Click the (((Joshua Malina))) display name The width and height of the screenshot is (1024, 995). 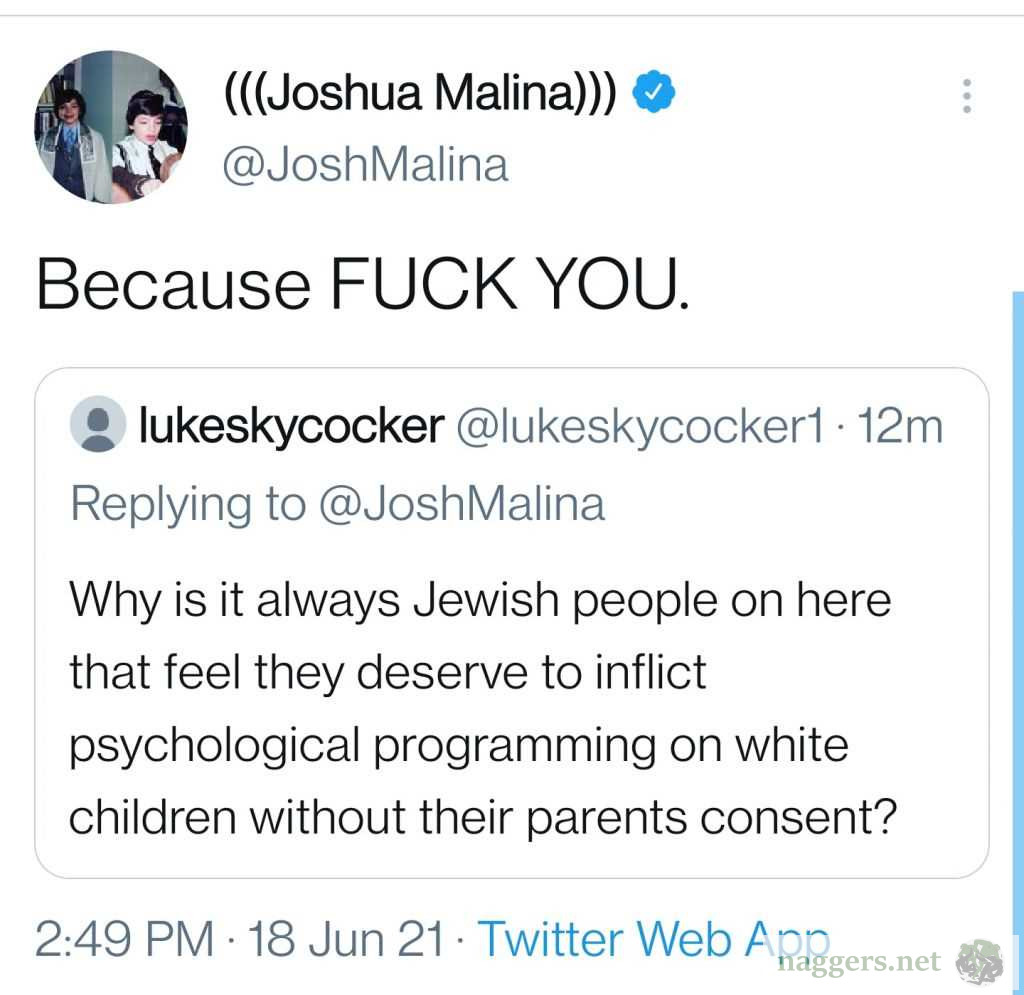click(x=418, y=96)
